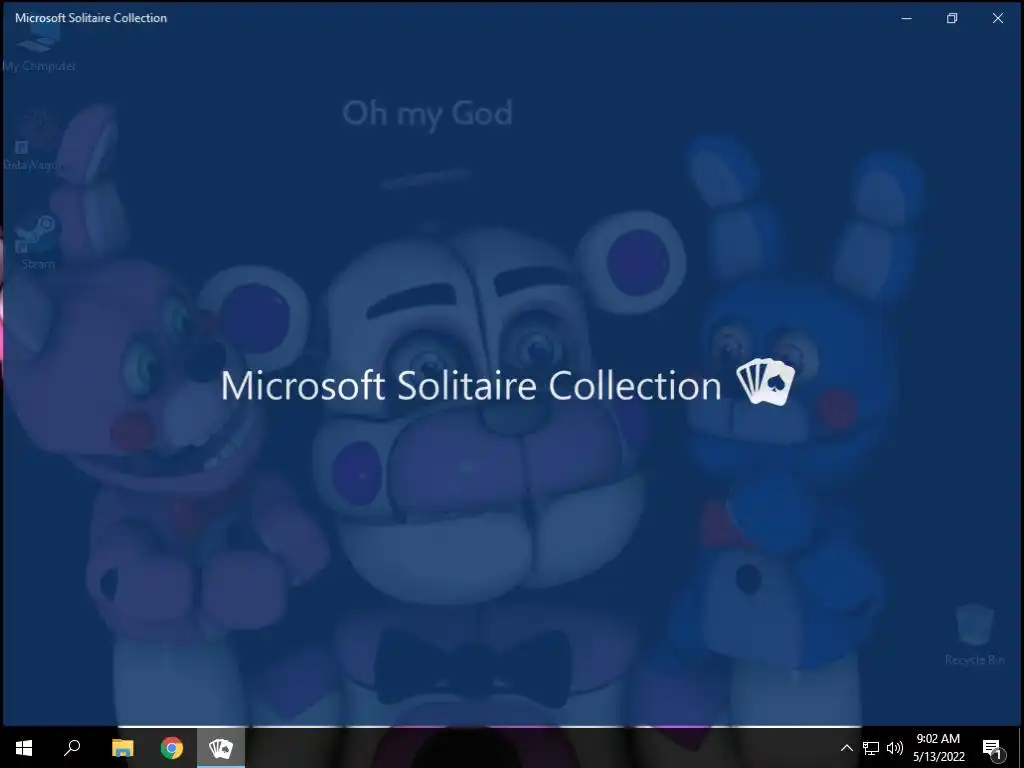Click the Microsoft Solitaire Collection cards logo

click(x=765, y=382)
